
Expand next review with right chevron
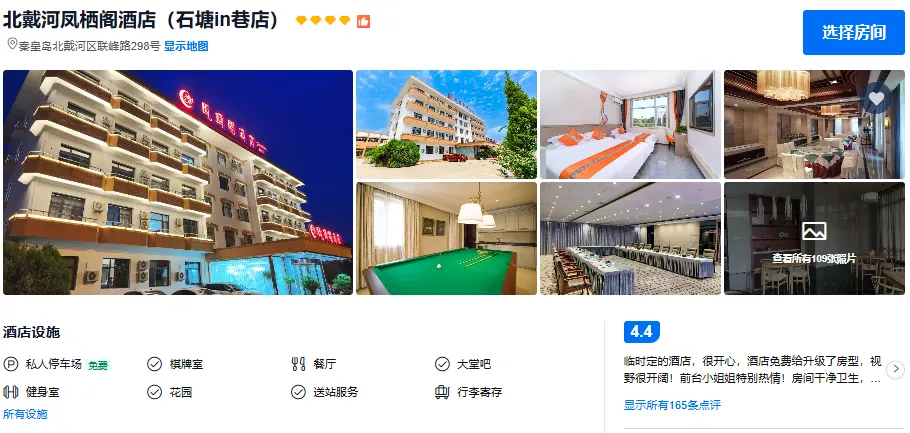point(895,369)
